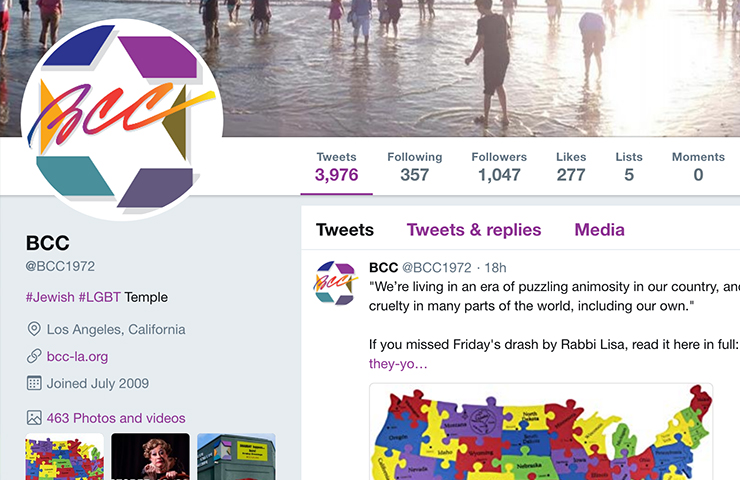Screen dimensions: 740x480
Task: Open the bcc-la.org website link
Action: tap(77, 356)
